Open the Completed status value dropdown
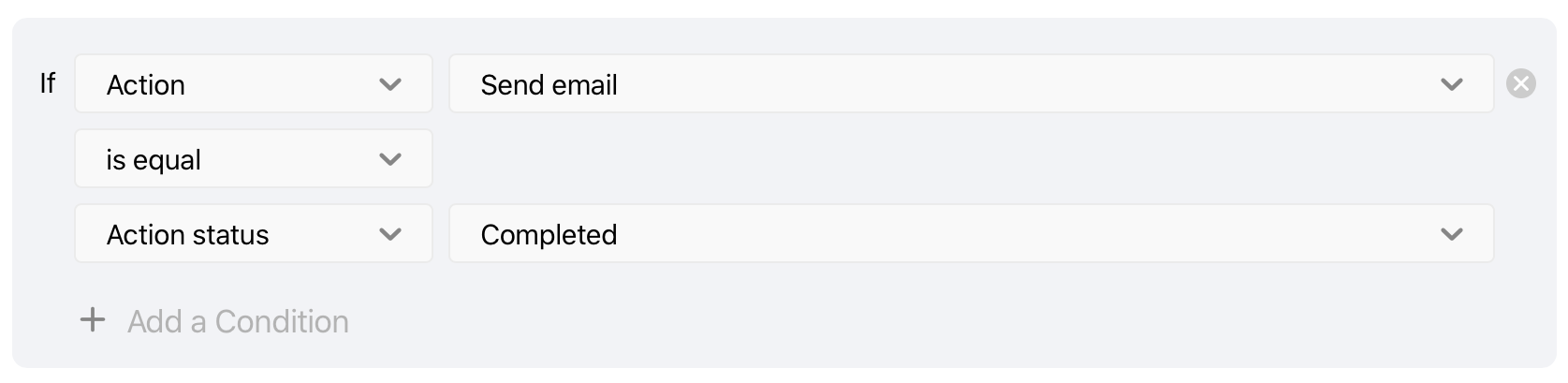This screenshot has height=383, width=1568. (x=972, y=233)
